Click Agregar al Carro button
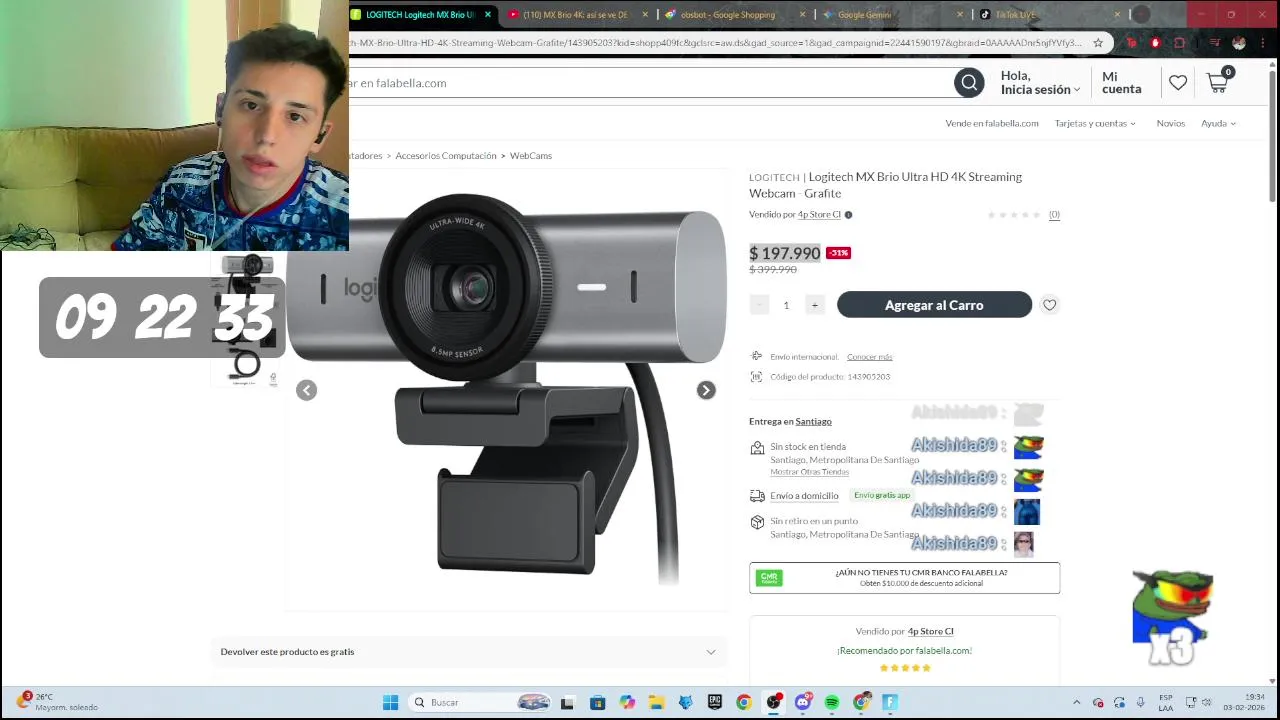The image size is (1280, 720). [934, 305]
